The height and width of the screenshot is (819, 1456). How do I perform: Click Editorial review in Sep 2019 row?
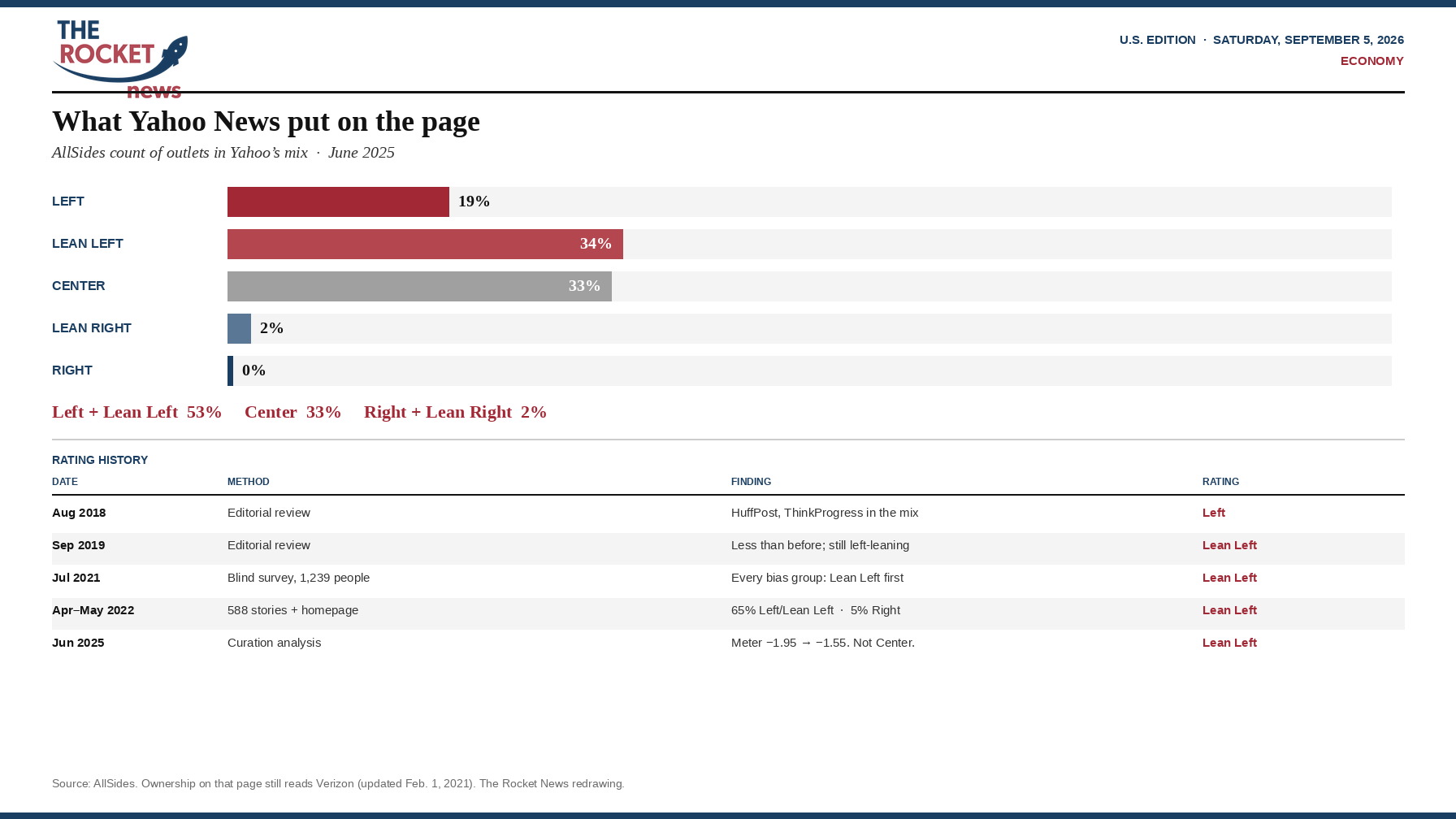pos(269,545)
